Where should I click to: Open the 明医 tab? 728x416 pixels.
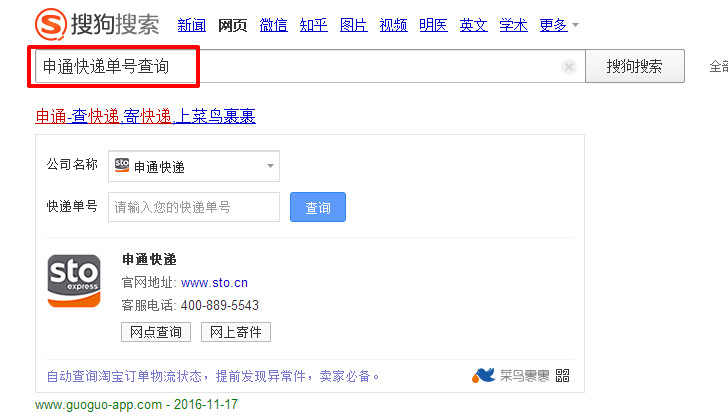point(434,25)
